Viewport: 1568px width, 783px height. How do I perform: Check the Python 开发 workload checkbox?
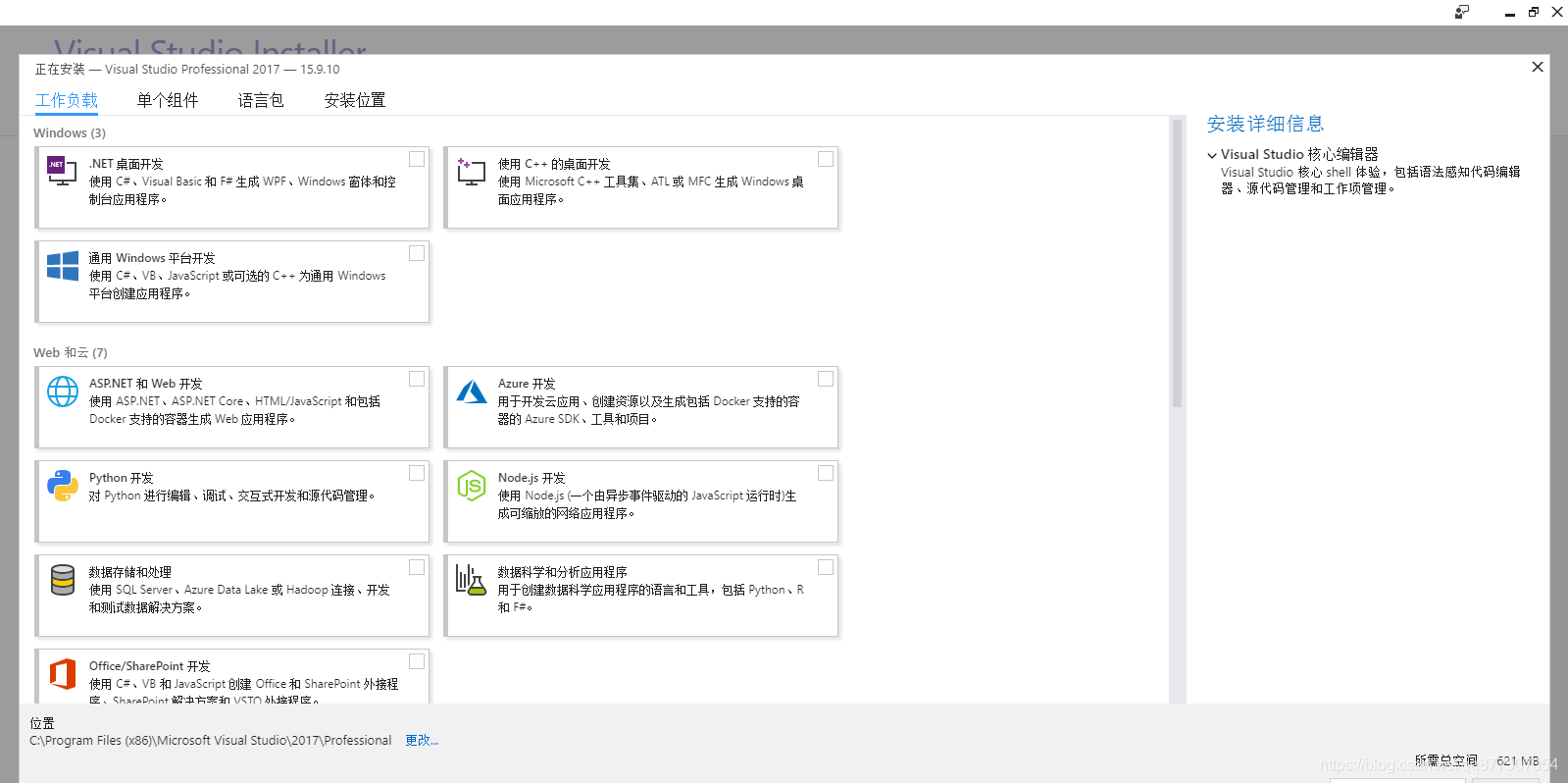coord(417,473)
